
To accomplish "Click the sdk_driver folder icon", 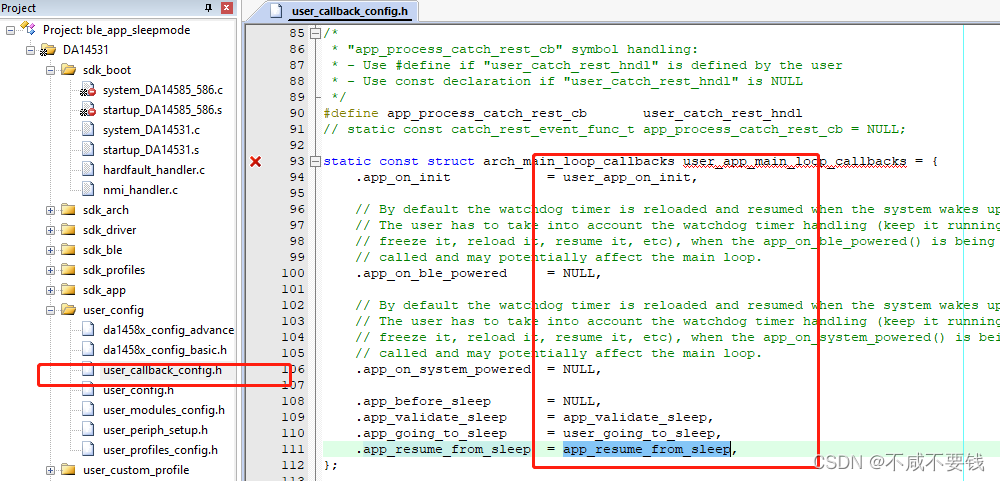I will [x=68, y=230].
